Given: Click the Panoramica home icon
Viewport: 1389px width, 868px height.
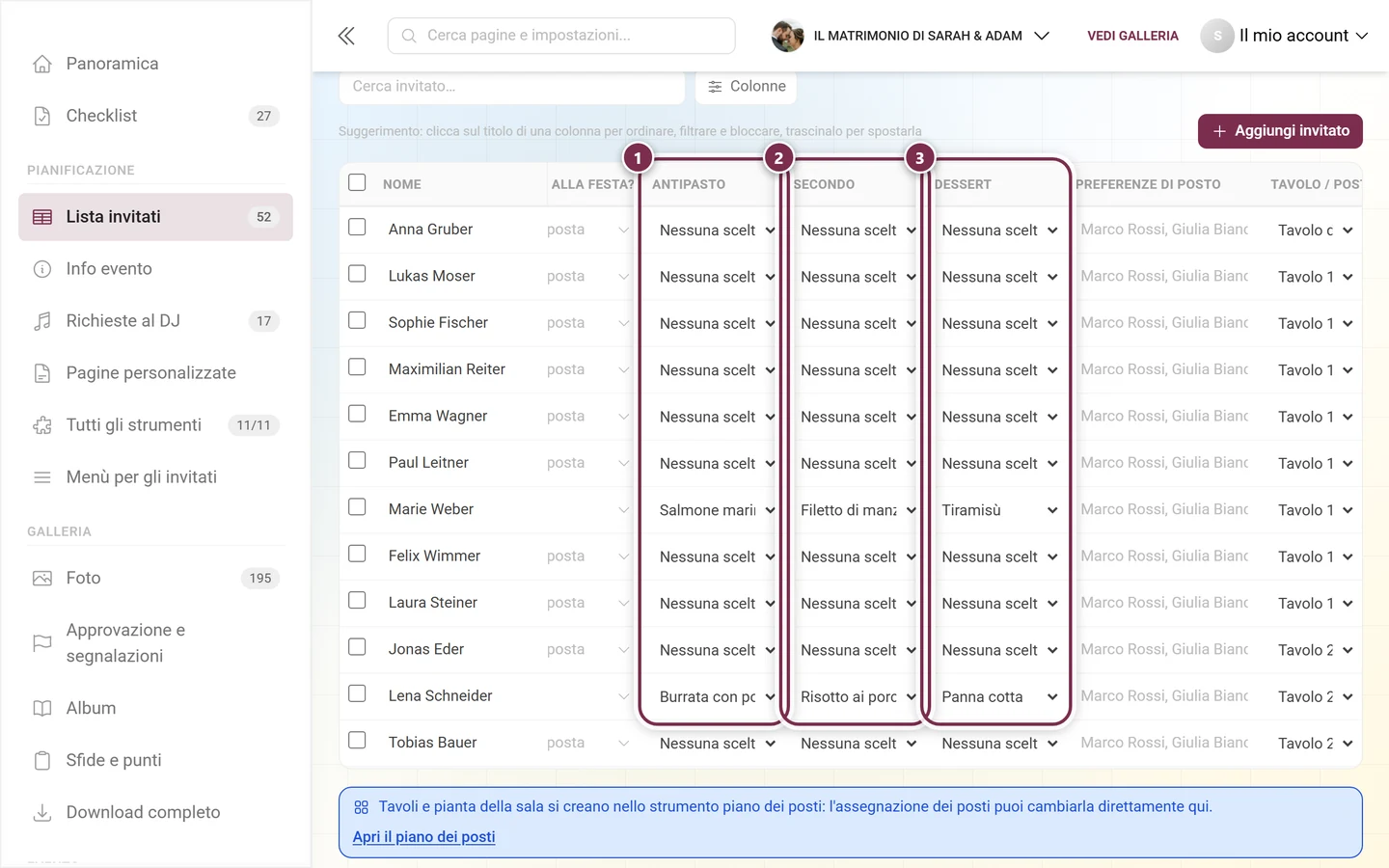Looking at the screenshot, I should click(42, 64).
